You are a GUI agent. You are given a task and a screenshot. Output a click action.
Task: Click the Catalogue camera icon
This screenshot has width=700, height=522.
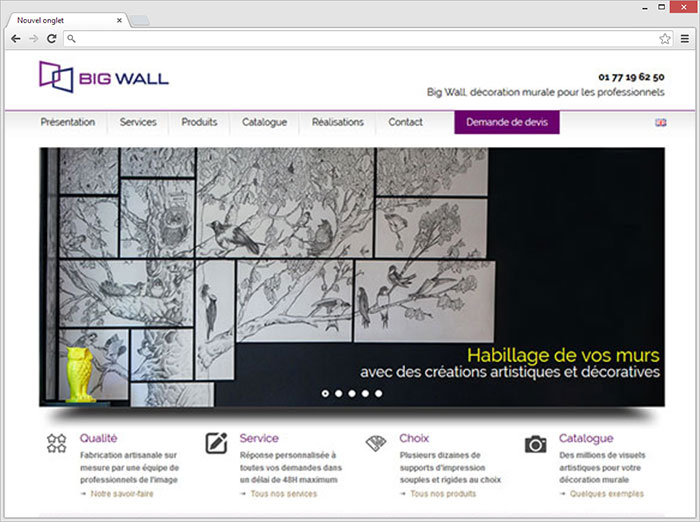(536, 444)
